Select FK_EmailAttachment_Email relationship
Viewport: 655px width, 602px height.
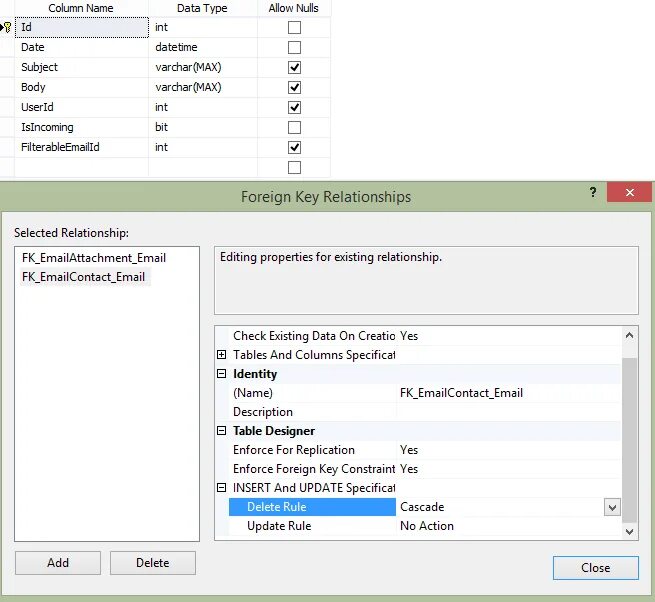[x=94, y=258]
